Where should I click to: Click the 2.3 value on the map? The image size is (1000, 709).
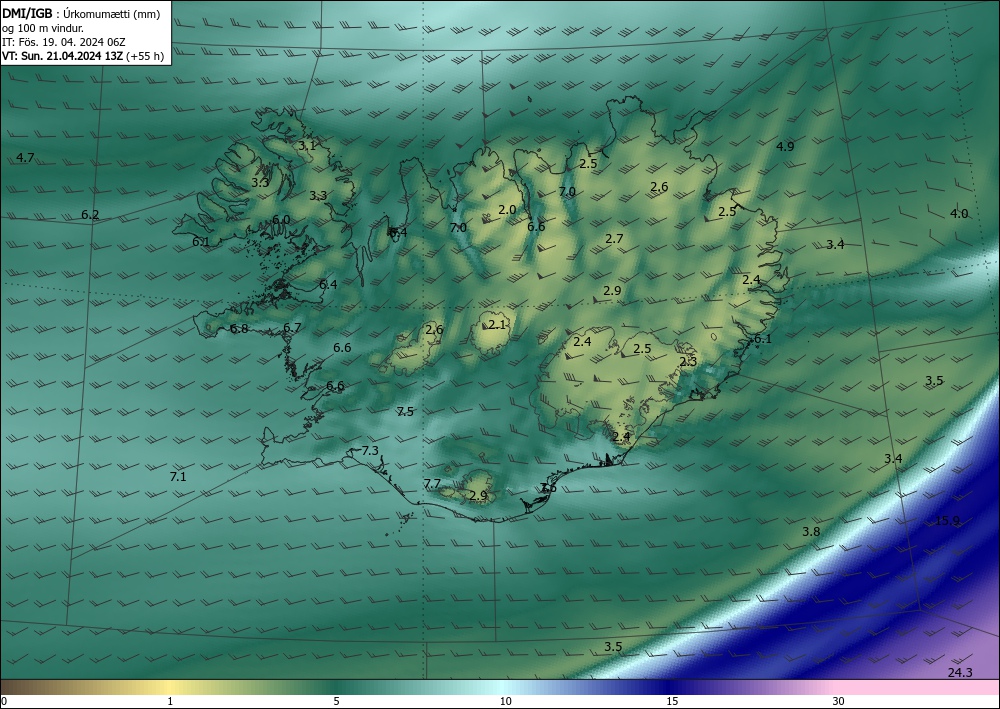coord(688,362)
